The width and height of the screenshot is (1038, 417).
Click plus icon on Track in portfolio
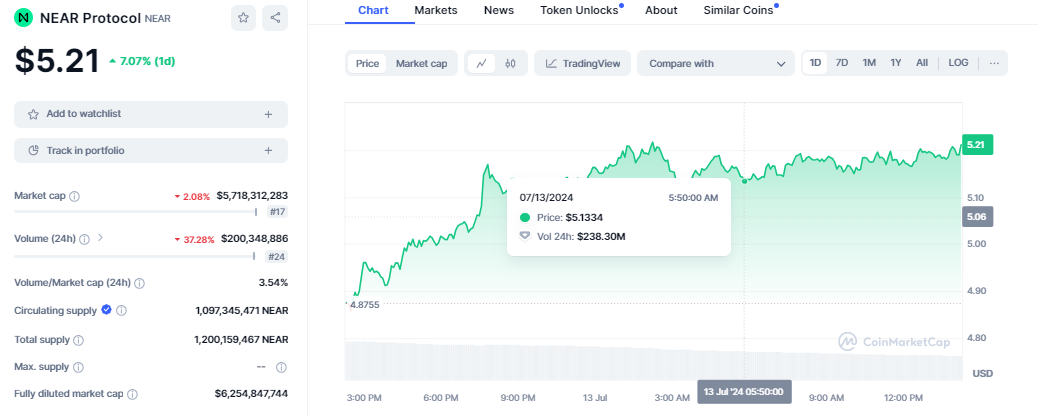(268, 151)
